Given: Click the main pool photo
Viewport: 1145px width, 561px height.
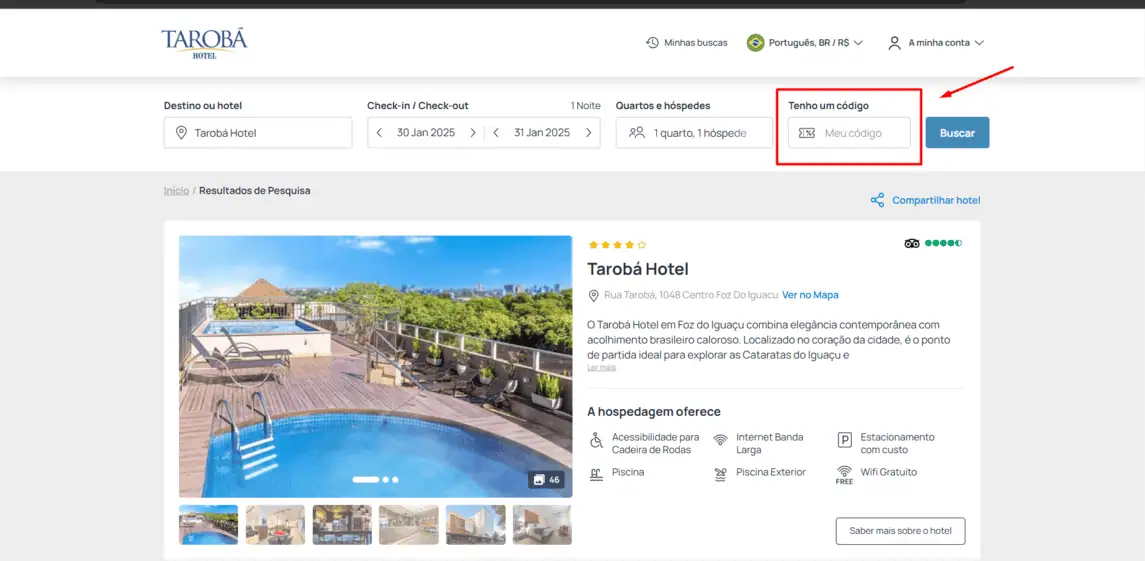Looking at the screenshot, I should pyautogui.click(x=375, y=366).
